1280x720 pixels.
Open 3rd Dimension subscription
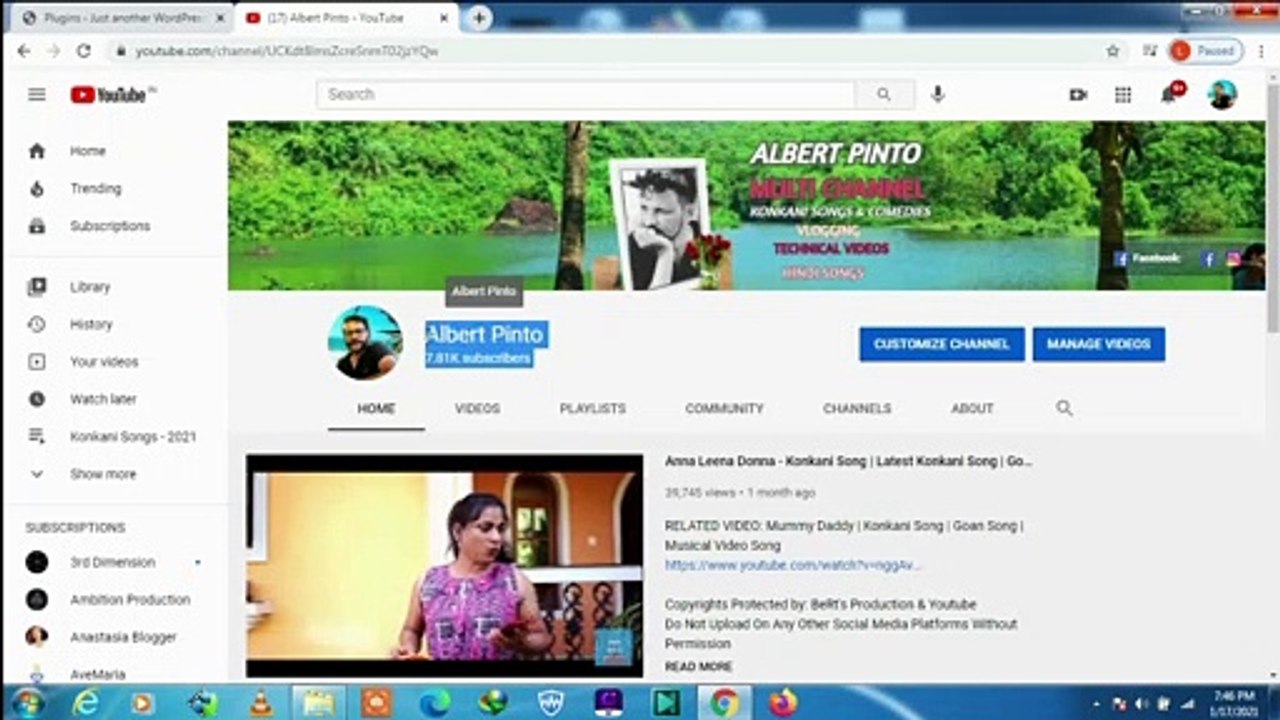(x=114, y=563)
